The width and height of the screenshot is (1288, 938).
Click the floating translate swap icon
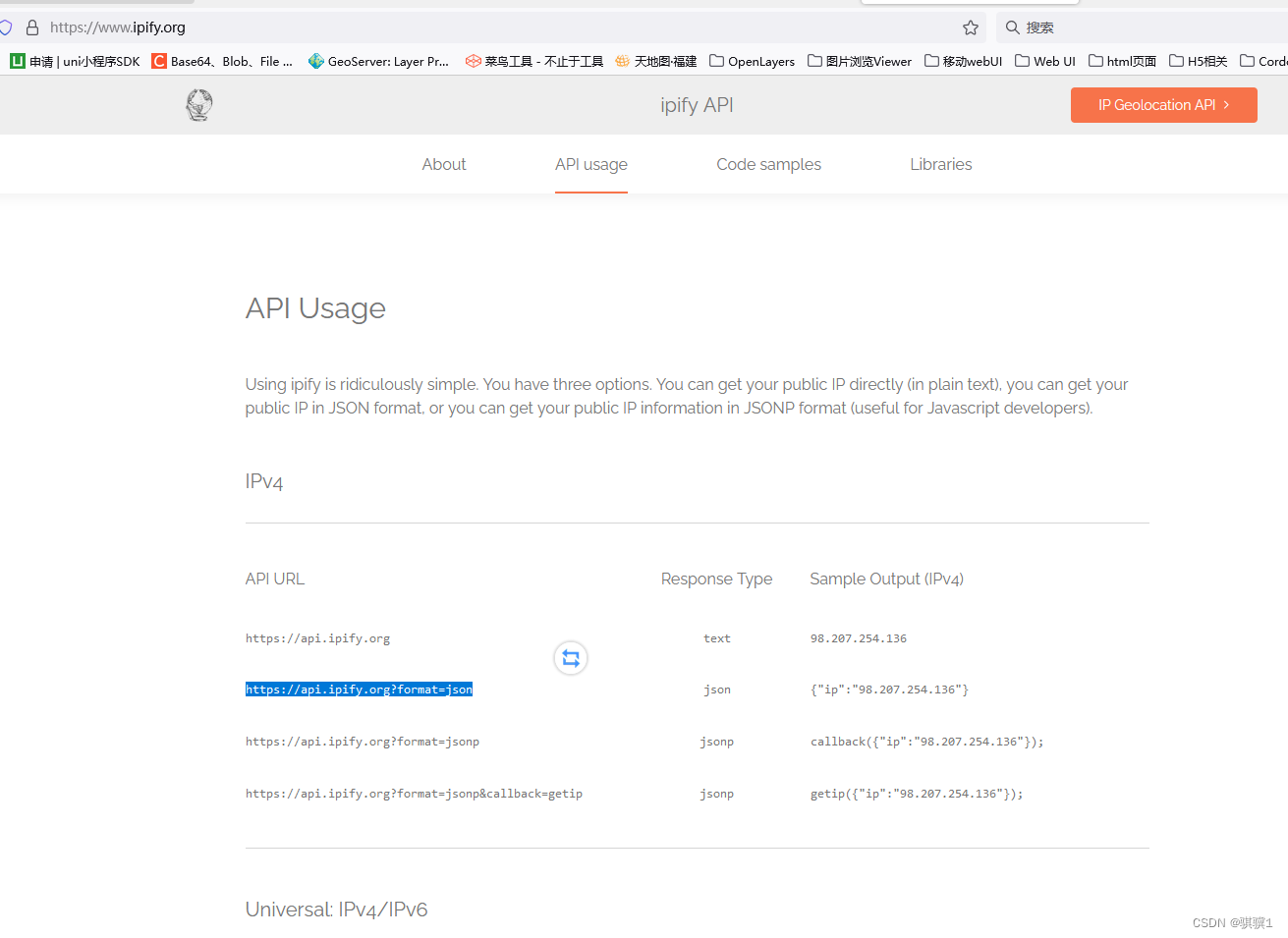point(571,658)
